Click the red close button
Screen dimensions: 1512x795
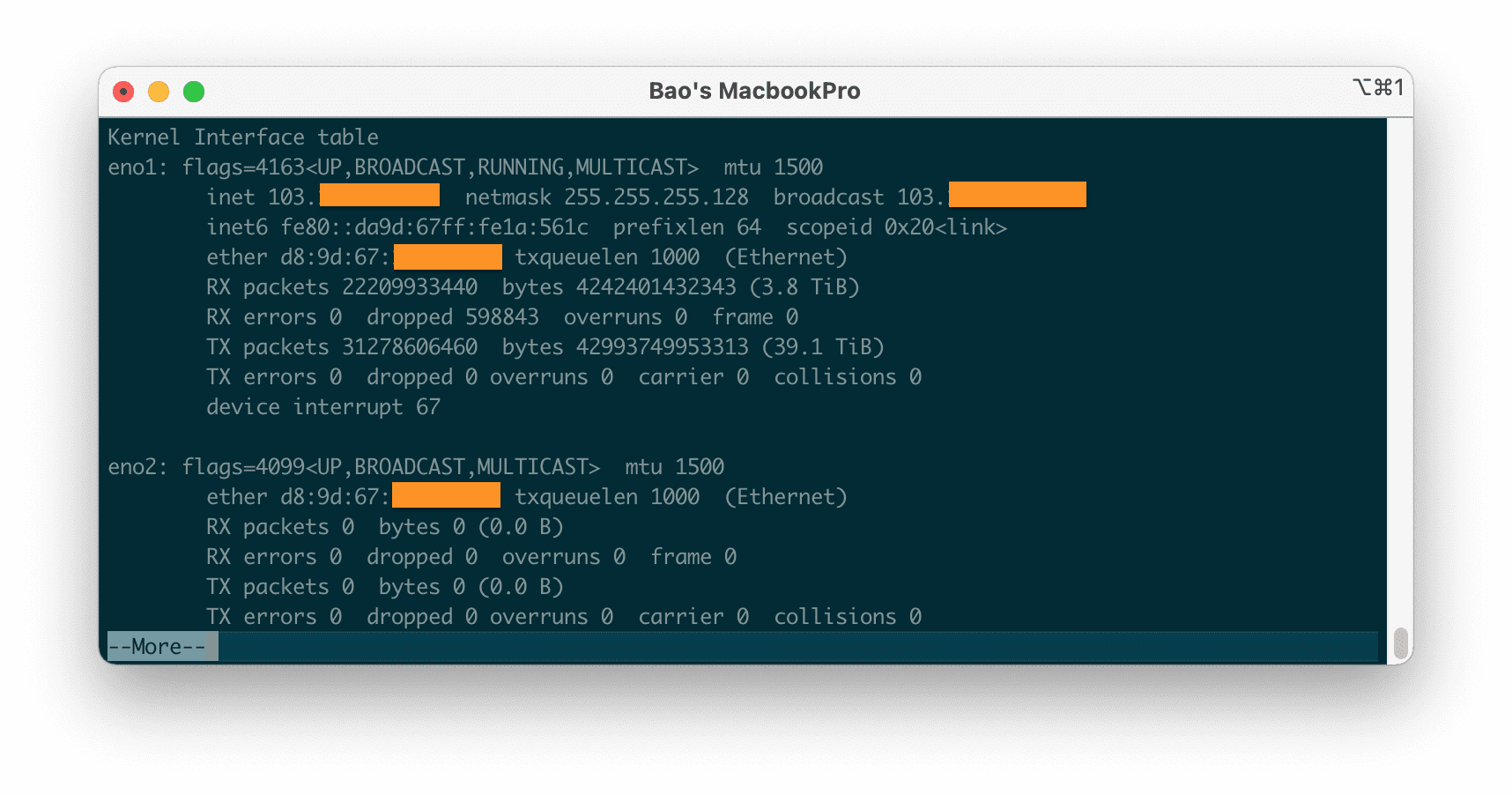pos(123,91)
